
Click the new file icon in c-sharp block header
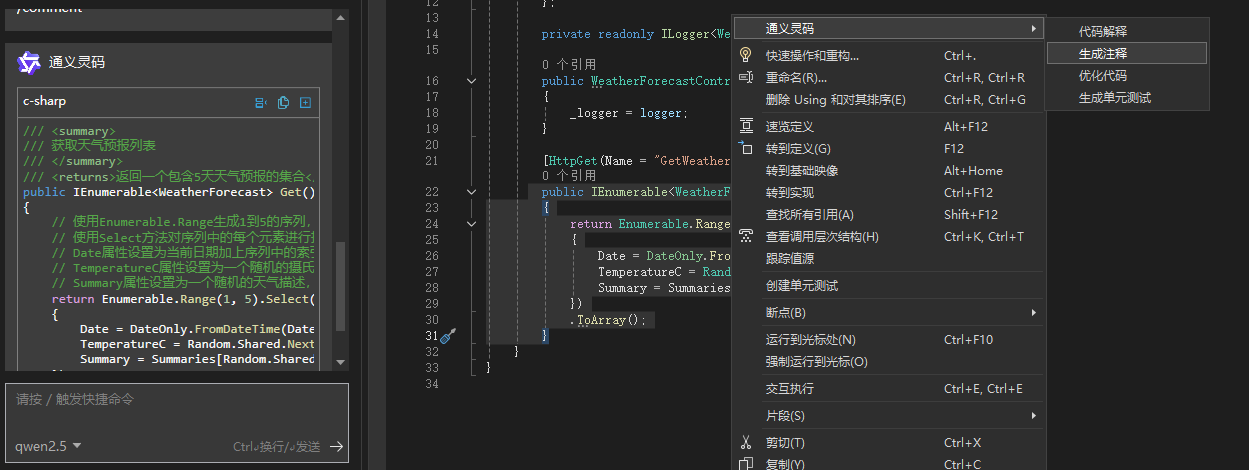click(305, 102)
